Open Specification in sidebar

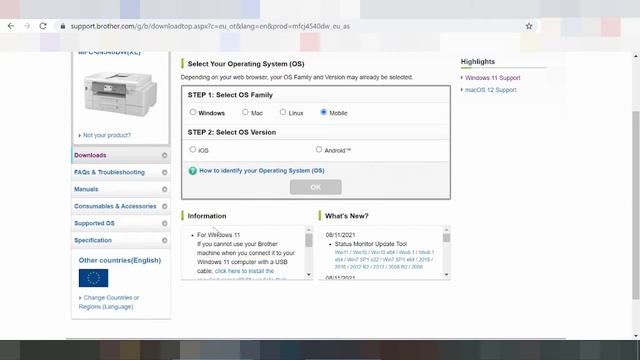point(121,240)
